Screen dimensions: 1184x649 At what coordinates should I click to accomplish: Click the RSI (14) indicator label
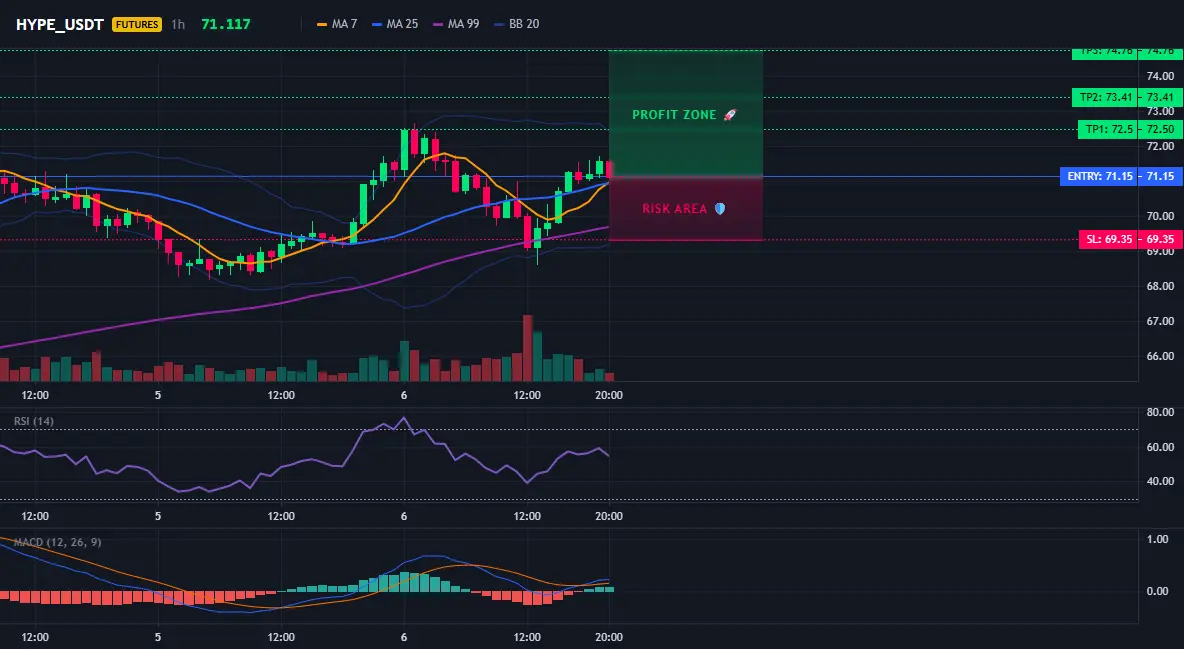(34, 421)
